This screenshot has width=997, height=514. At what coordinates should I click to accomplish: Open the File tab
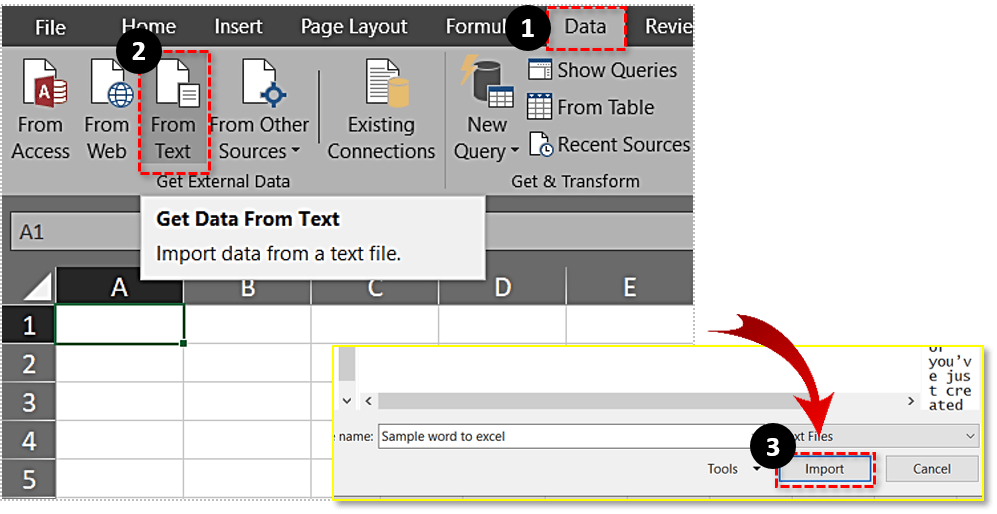[x=50, y=27]
